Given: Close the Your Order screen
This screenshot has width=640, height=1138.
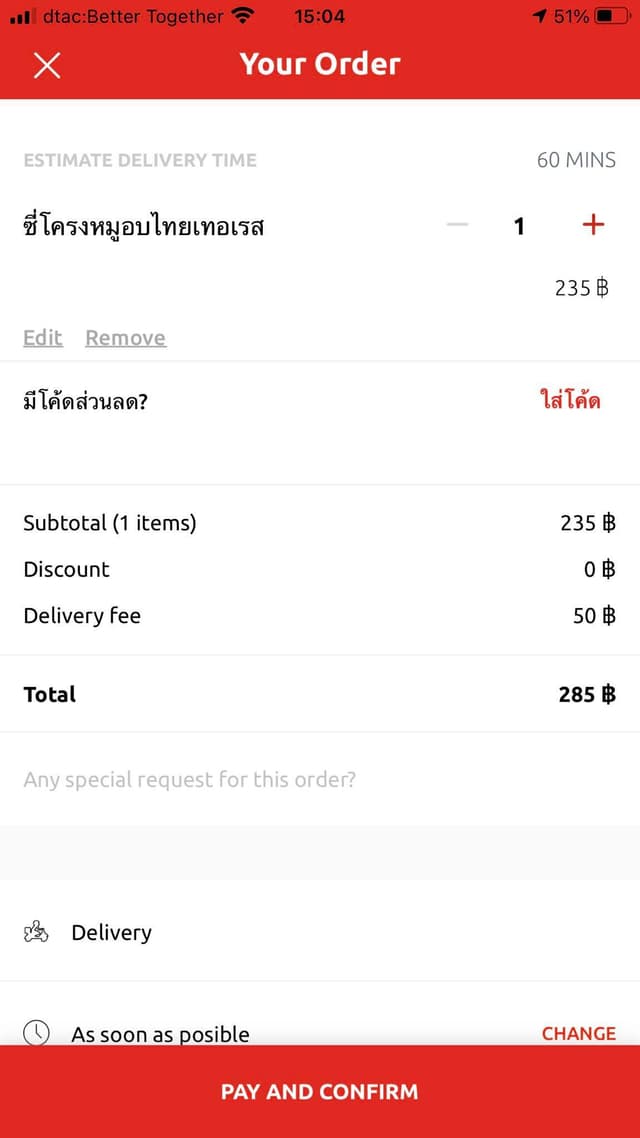Looking at the screenshot, I should pyautogui.click(x=47, y=65).
